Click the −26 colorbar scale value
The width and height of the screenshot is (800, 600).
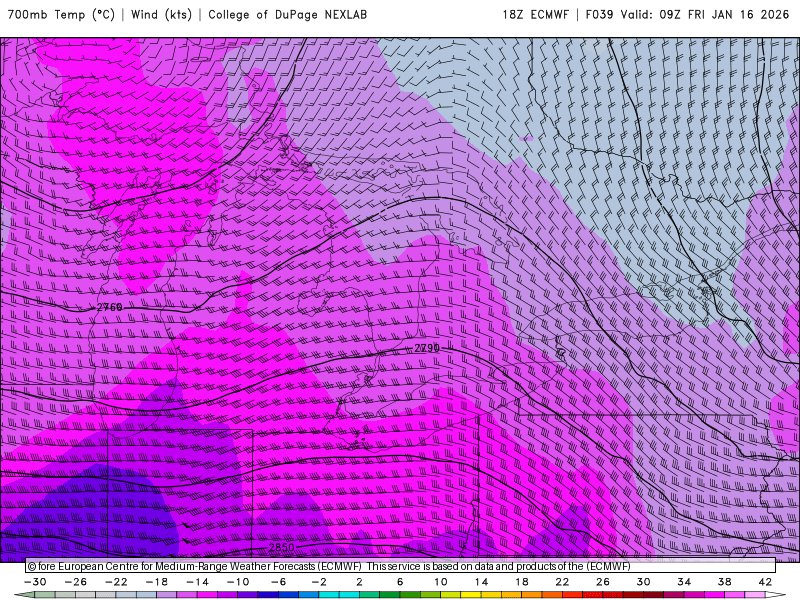click(76, 582)
